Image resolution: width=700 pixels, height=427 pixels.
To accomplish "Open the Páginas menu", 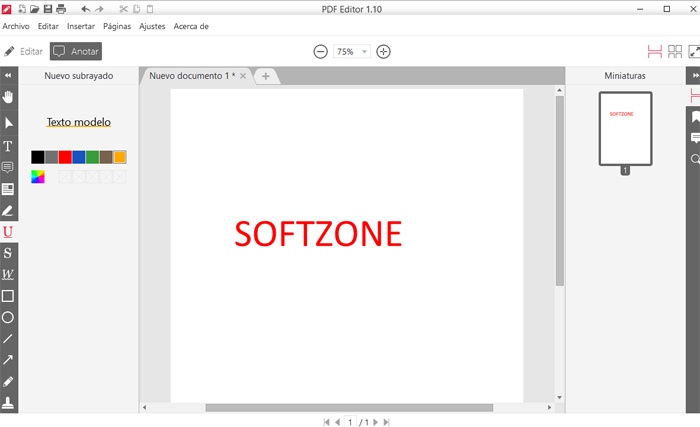I will [x=117, y=26].
